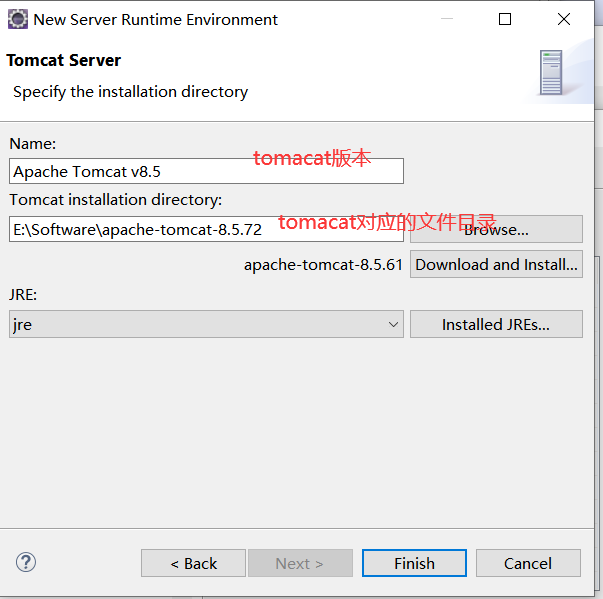Open Installed JREs settings

(x=496, y=324)
